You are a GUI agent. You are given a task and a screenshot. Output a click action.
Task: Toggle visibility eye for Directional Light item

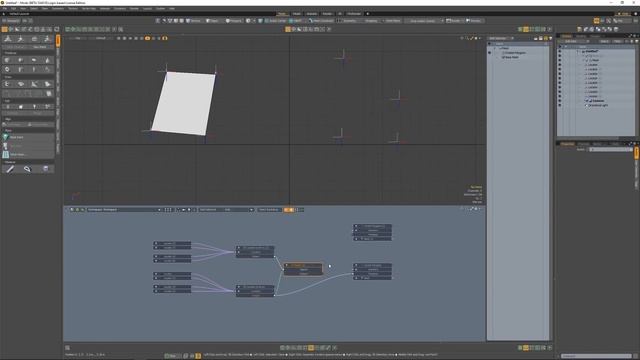click(560, 105)
